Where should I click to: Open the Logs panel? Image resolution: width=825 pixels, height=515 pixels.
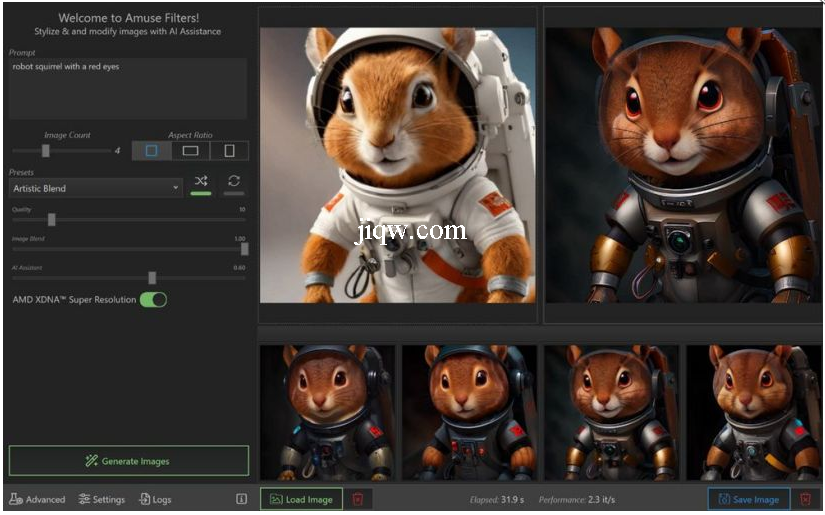click(155, 499)
